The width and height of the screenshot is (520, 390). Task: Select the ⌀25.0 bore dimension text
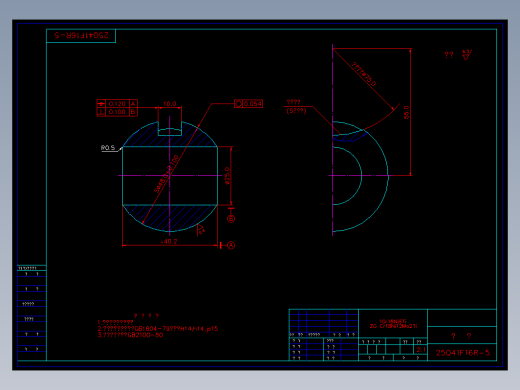tap(227, 176)
